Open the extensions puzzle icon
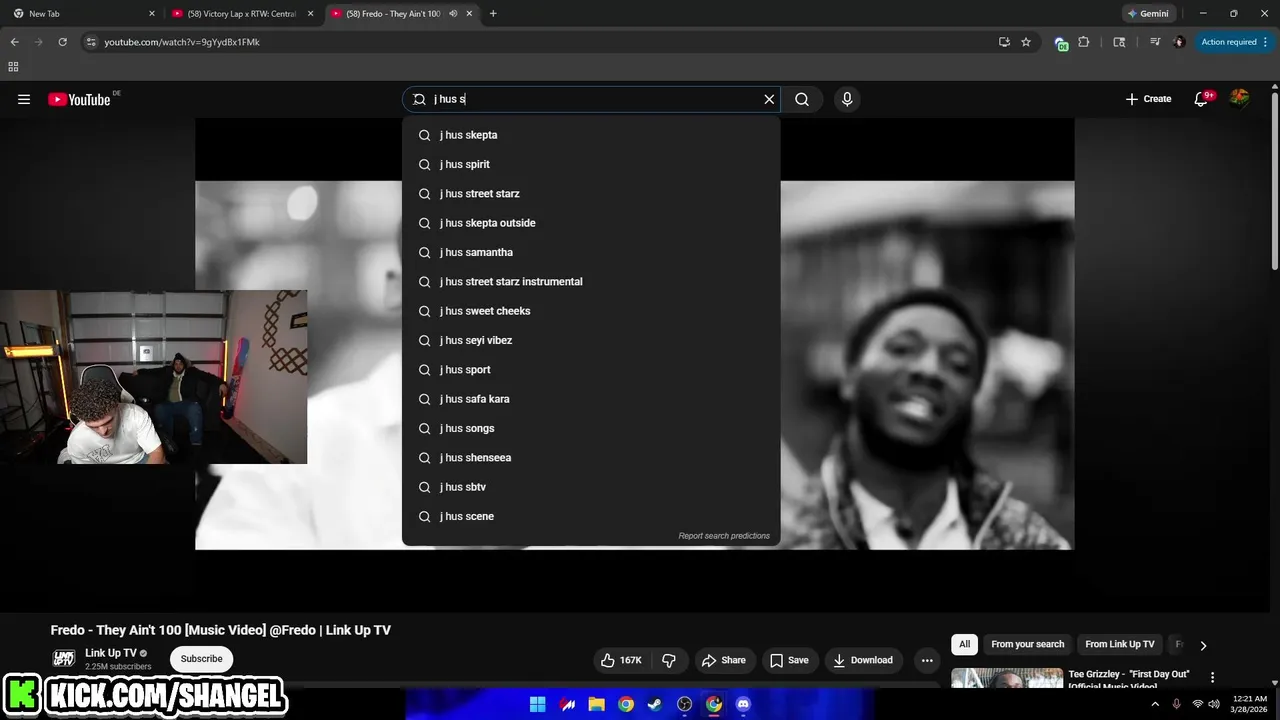The height and width of the screenshot is (720, 1280). click(1083, 42)
